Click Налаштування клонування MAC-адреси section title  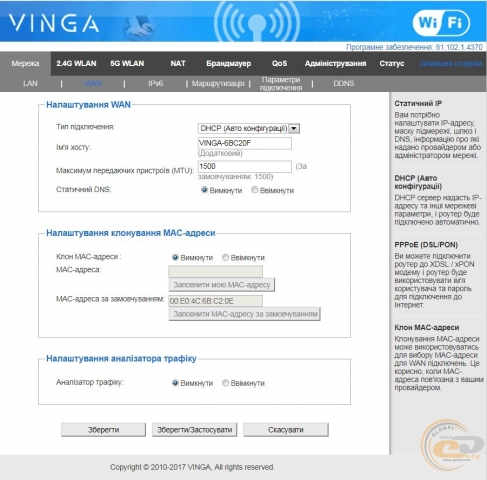[131, 233]
